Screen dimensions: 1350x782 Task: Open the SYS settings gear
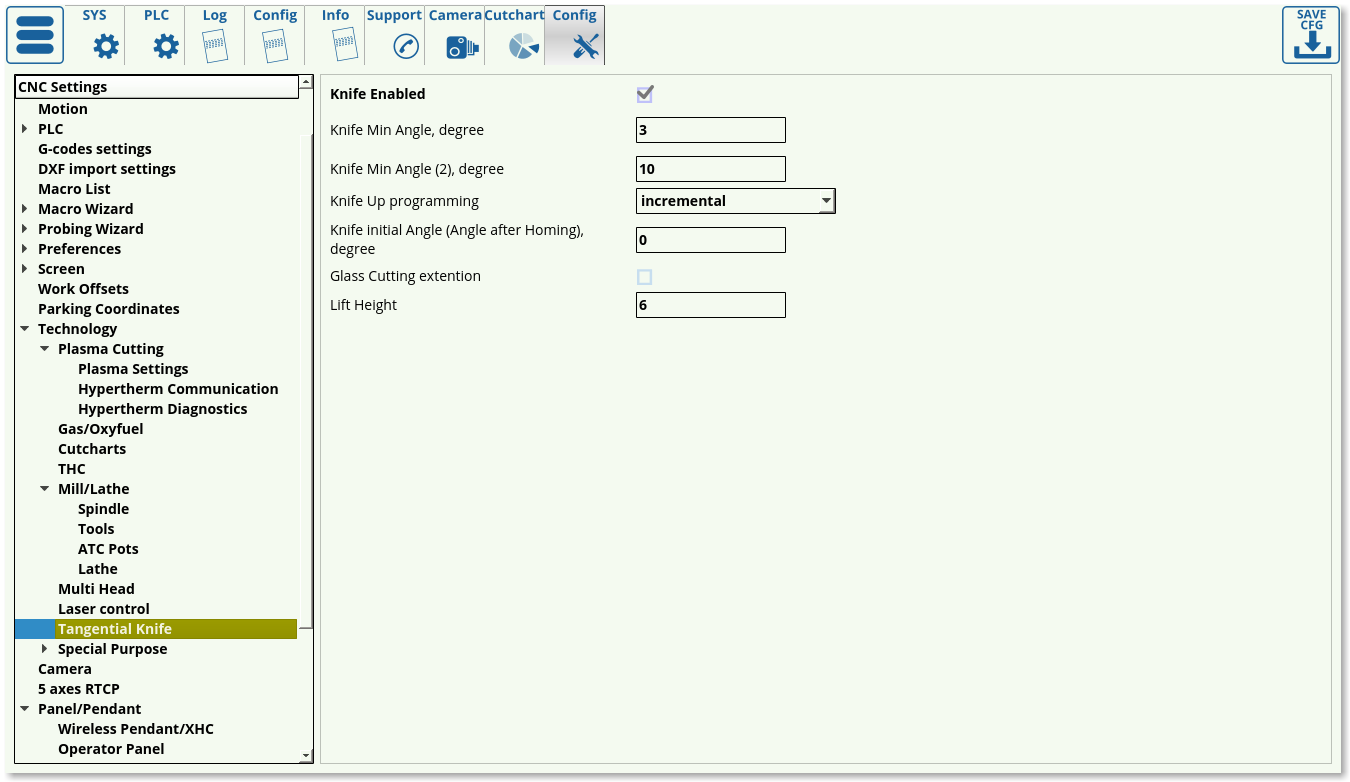click(x=105, y=46)
